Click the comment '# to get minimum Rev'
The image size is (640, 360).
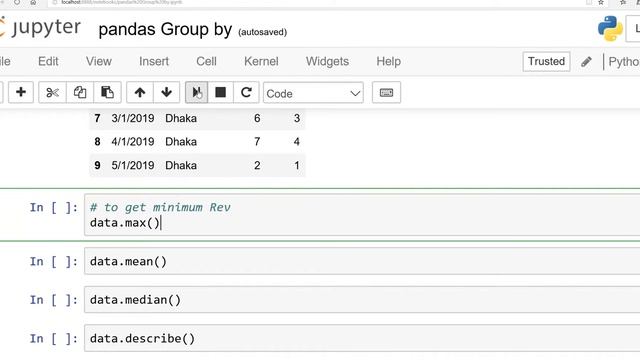pos(160,207)
